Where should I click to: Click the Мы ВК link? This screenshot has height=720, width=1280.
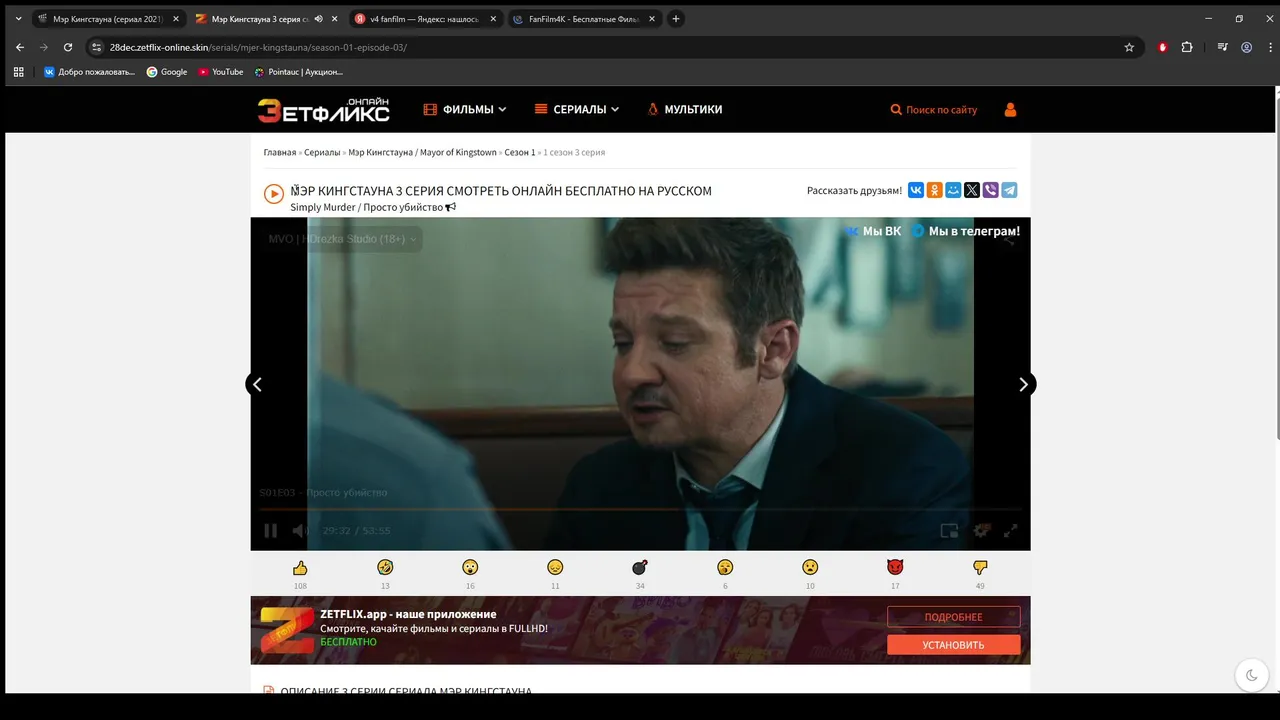[x=873, y=231]
